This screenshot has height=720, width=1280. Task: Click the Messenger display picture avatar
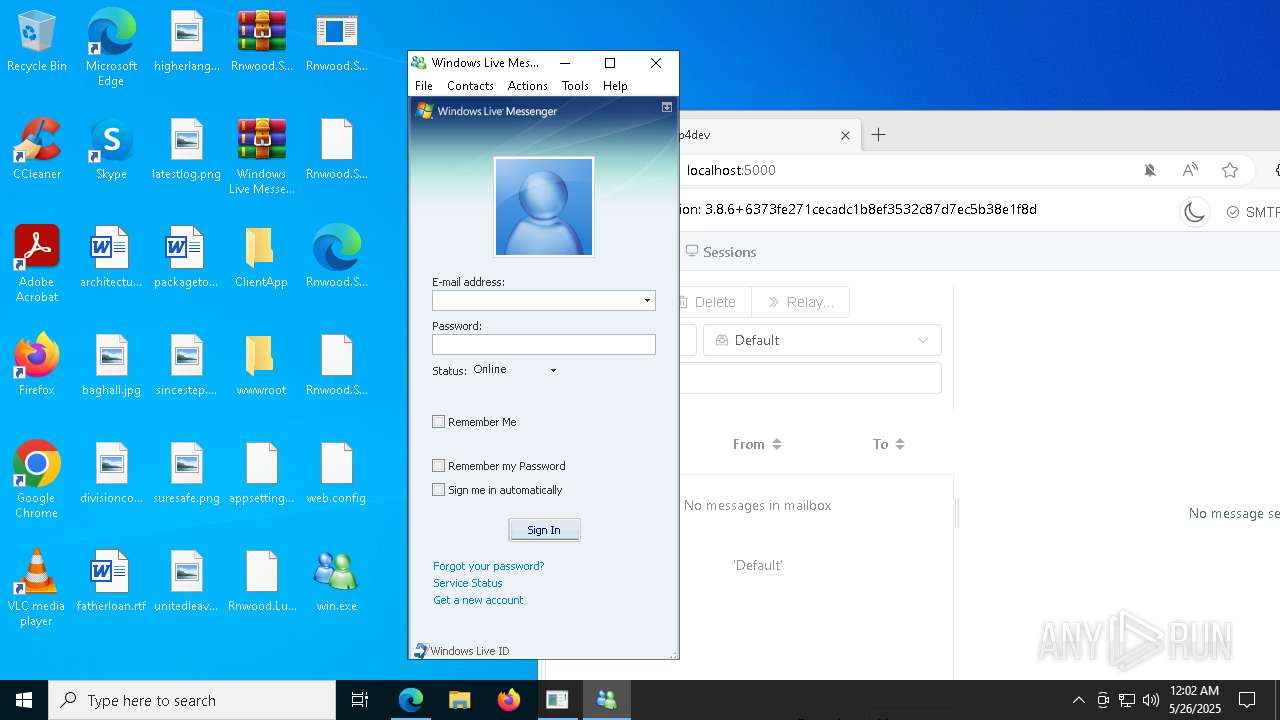tap(544, 207)
